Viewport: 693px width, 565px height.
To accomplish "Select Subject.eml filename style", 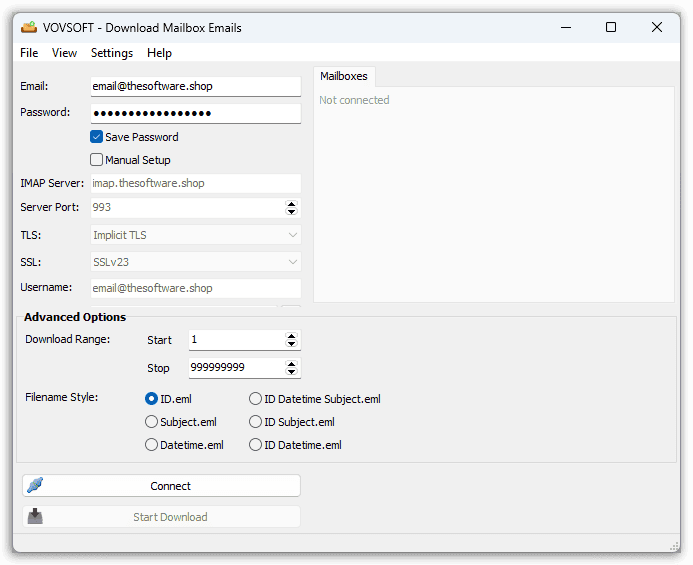I will [151, 422].
